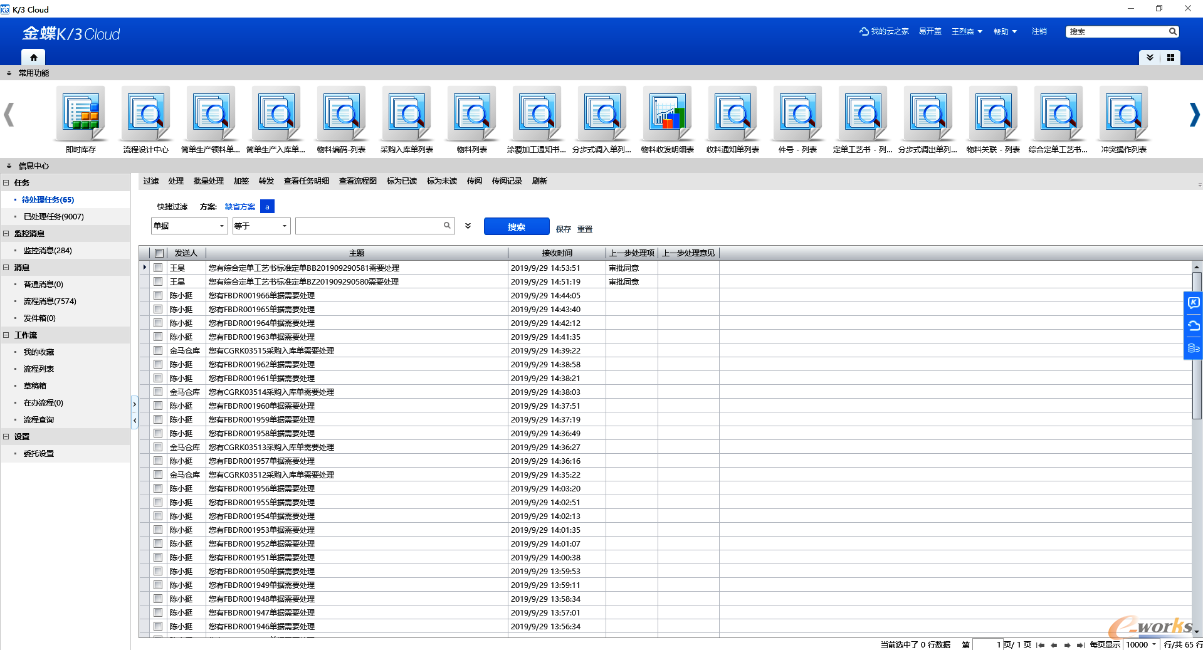
Task: Collapse the 工作流 tree group
Action: [7, 335]
